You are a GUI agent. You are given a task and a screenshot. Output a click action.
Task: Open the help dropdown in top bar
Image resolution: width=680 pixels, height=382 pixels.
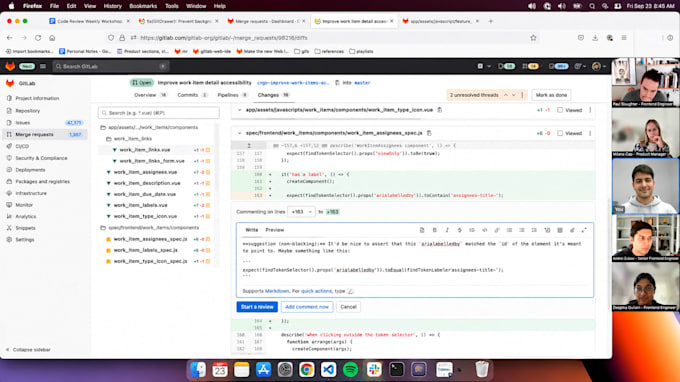point(580,66)
